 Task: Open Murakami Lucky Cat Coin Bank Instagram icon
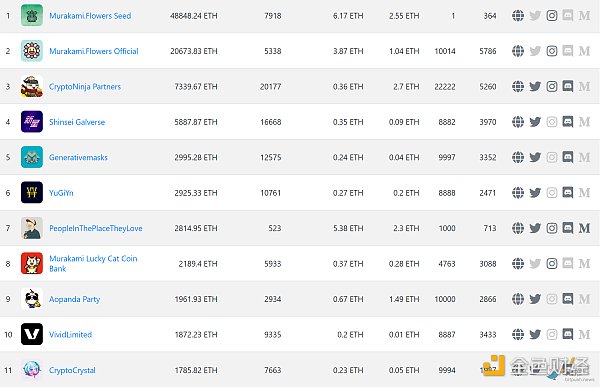pyautogui.click(x=551, y=263)
